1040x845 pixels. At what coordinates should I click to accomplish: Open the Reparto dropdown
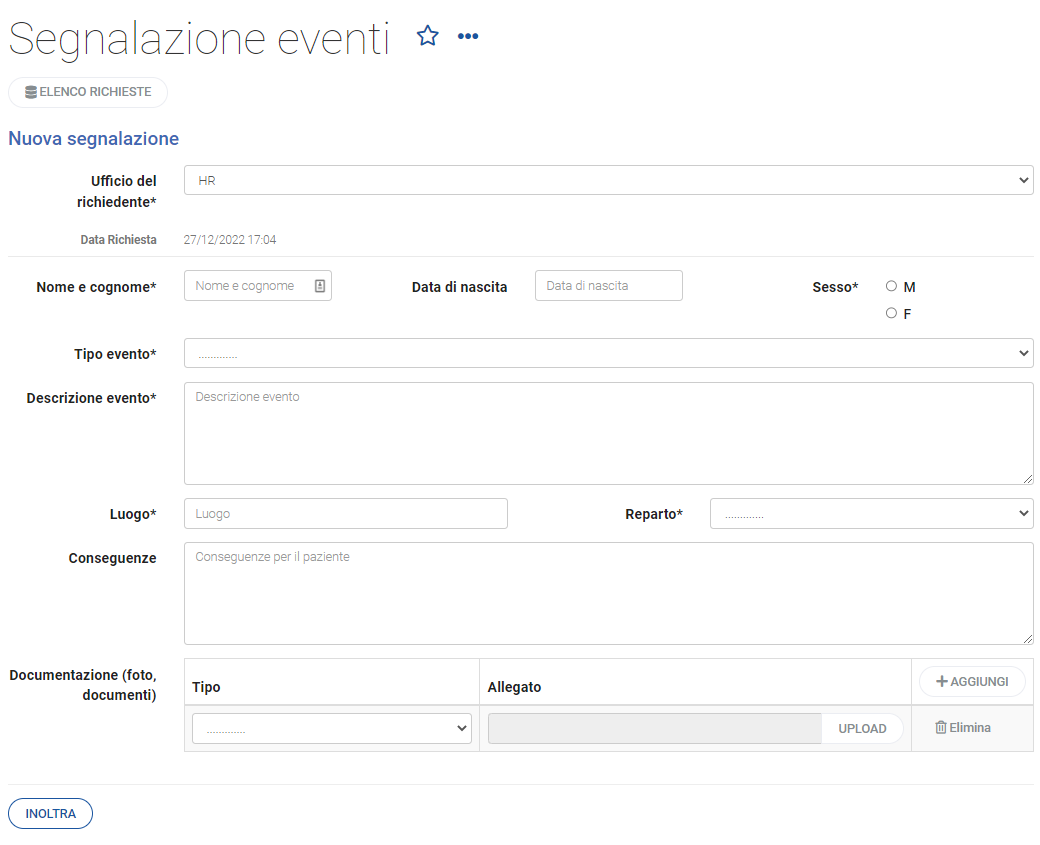(x=871, y=513)
